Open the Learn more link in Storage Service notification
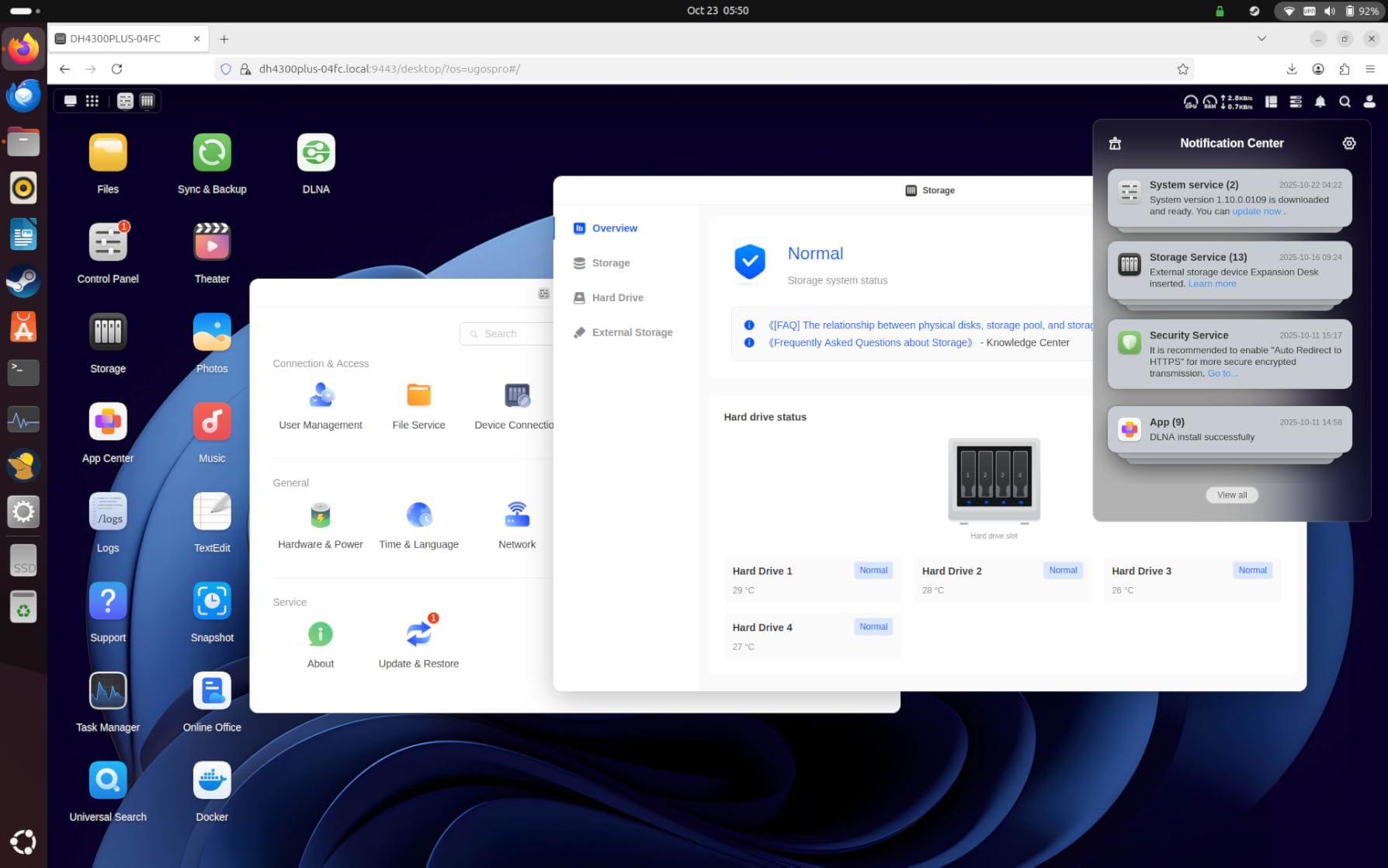The height and width of the screenshot is (868, 1388). pyautogui.click(x=1211, y=283)
